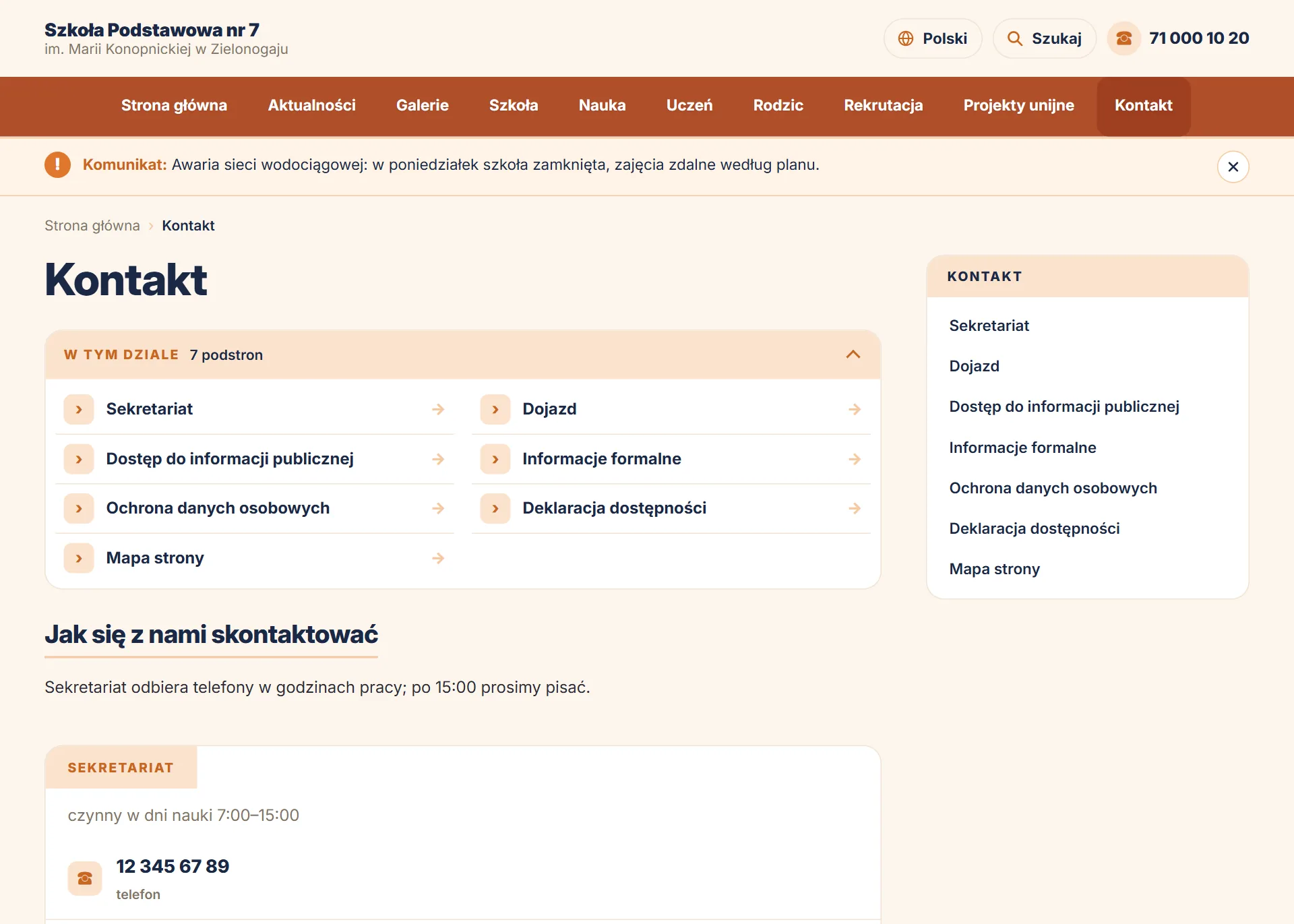Open the Galerie menu item

[423, 106]
